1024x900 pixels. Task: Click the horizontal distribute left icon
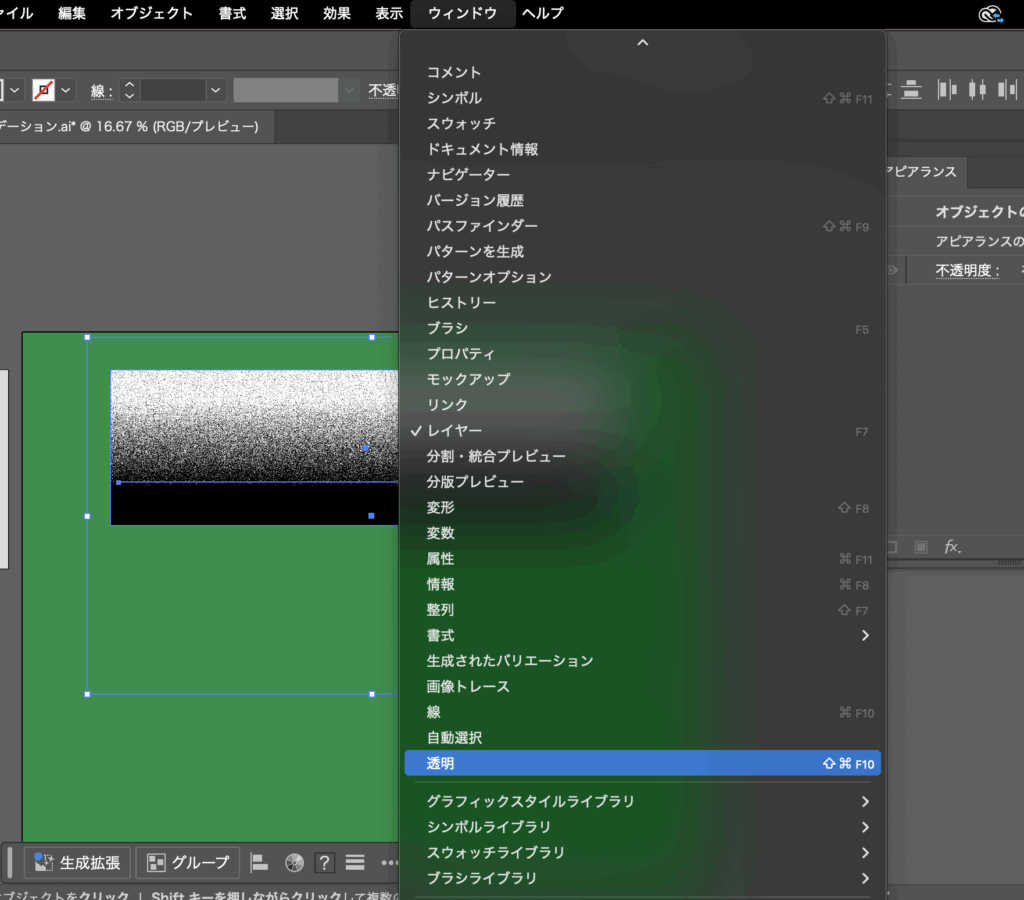946,90
